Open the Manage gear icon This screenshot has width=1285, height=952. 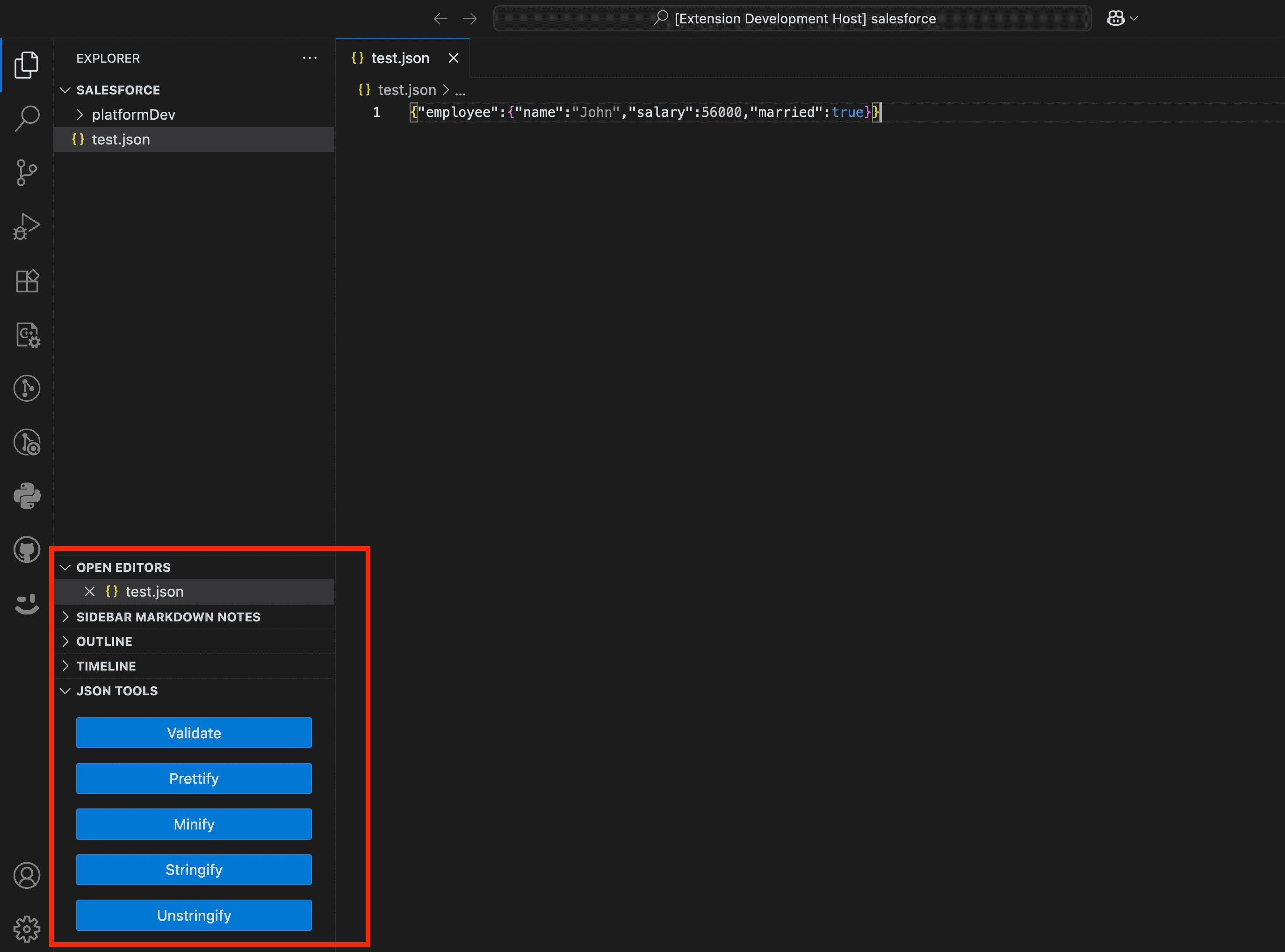click(x=27, y=928)
